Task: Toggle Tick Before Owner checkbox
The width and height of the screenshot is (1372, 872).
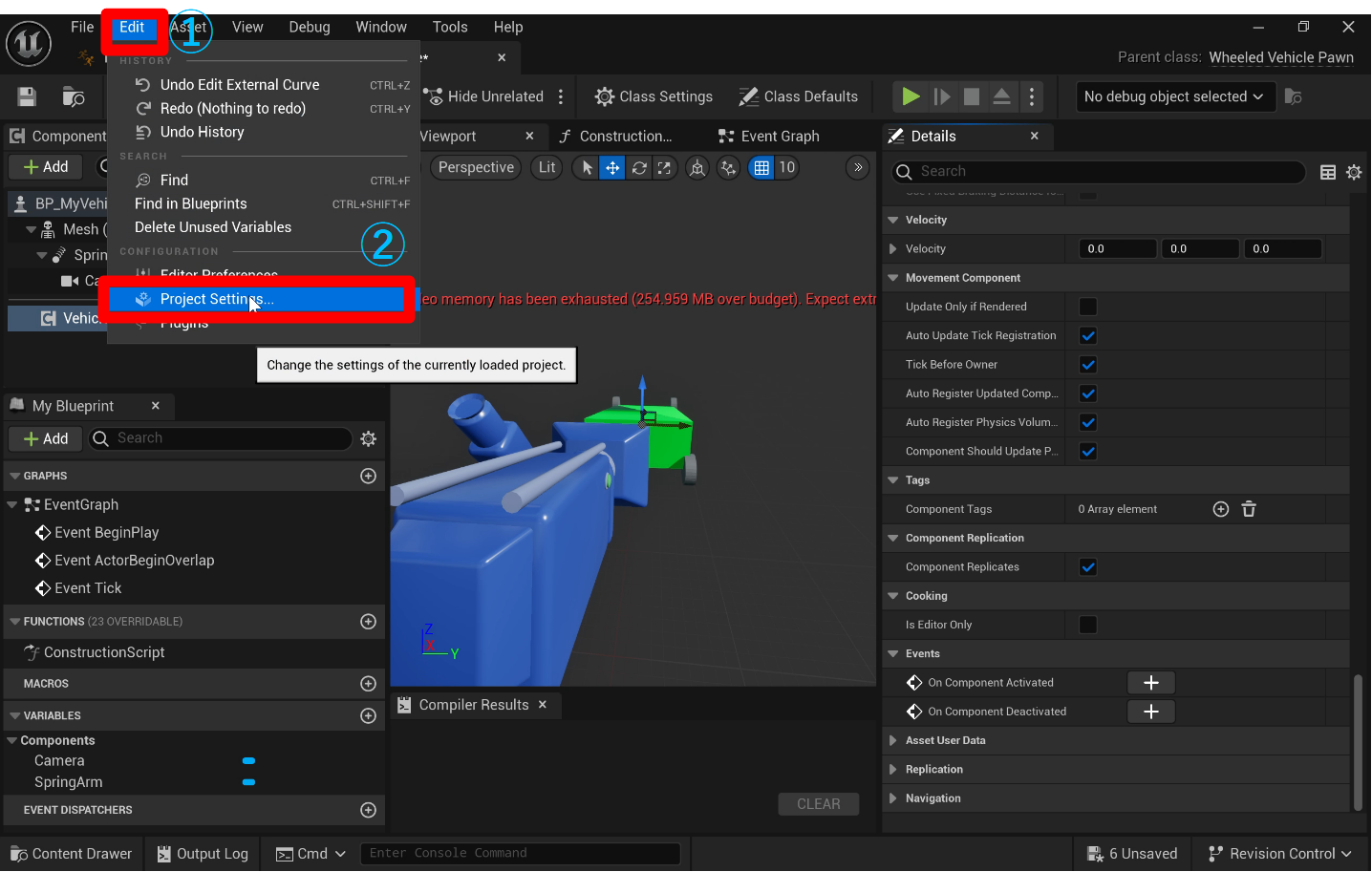Action: coord(1088,365)
